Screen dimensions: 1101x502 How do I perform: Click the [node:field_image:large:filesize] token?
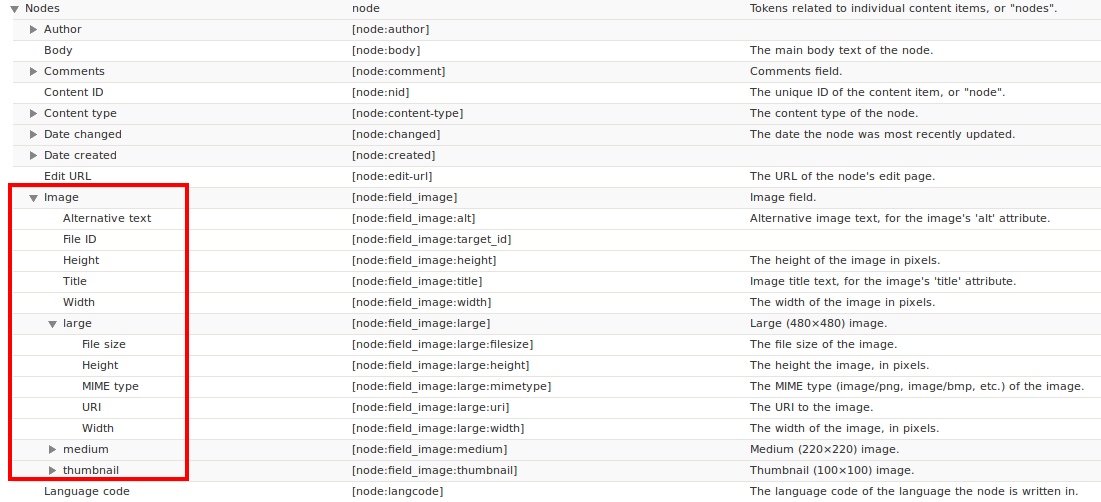(449, 344)
